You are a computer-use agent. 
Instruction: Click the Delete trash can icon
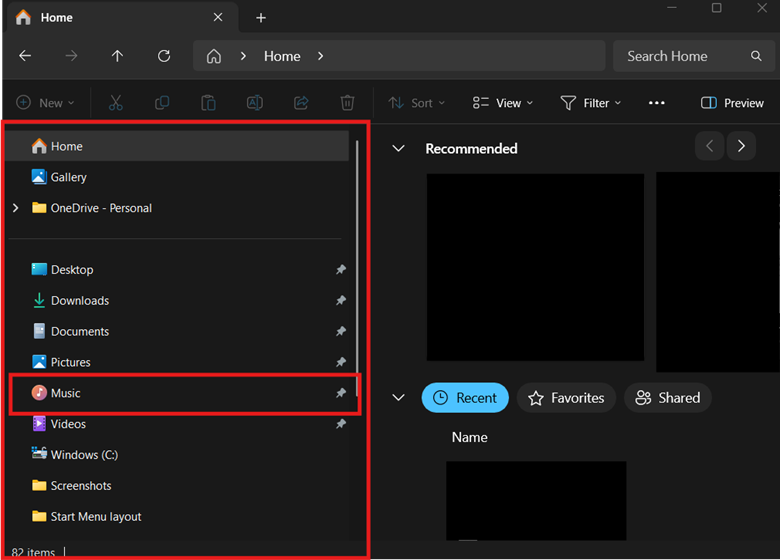pyautogui.click(x=347, y=103)
